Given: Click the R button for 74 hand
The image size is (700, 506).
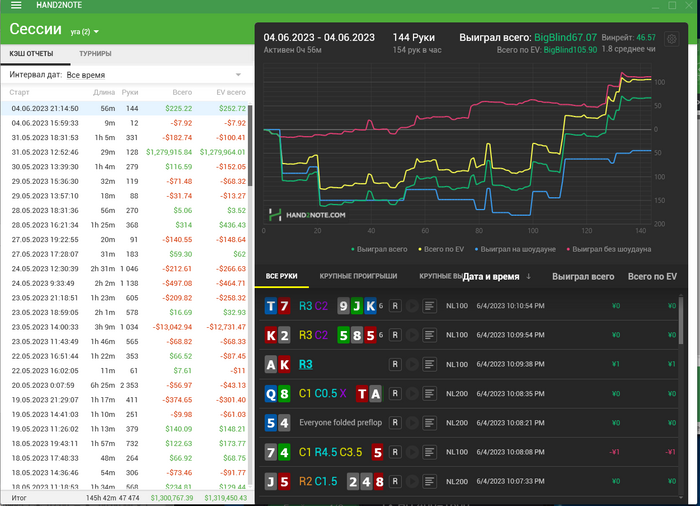Looking at the screenshot, I should 395,452.
